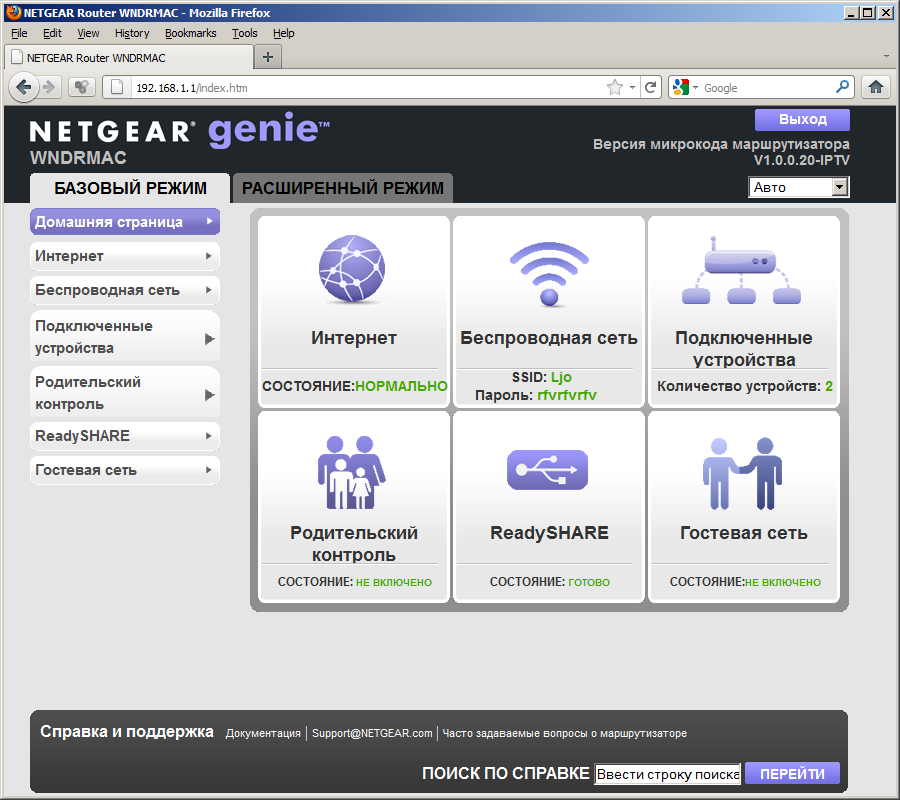Click parental control НЕ ВКЛЮЧЕНО status

pyautogui.click(x=394, y=582)
